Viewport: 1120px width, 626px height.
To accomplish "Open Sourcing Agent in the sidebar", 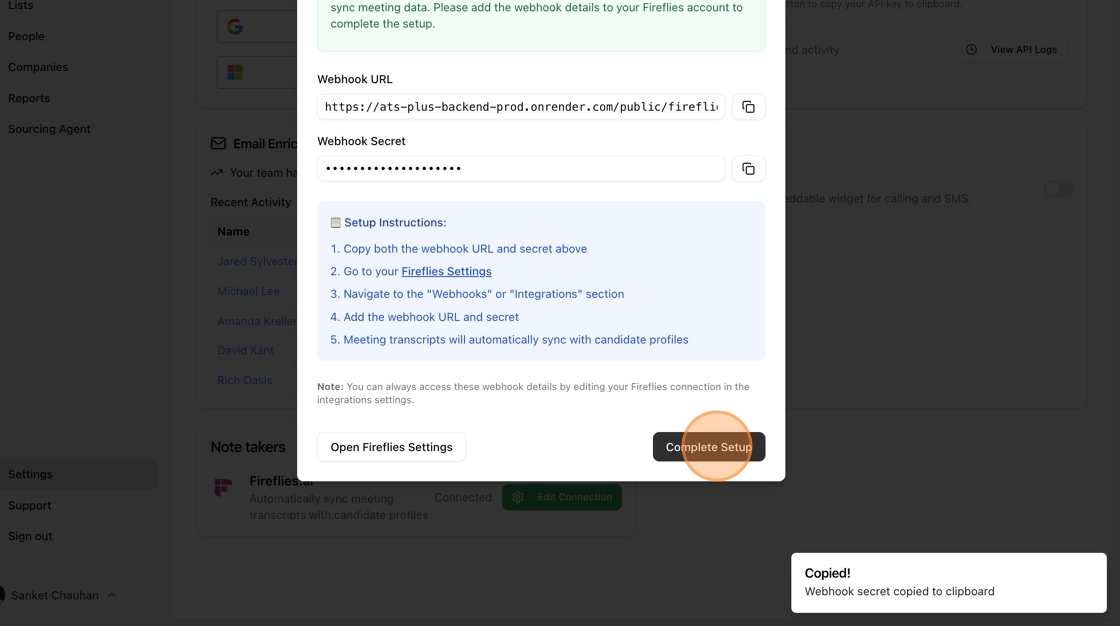I will (49, 129).
